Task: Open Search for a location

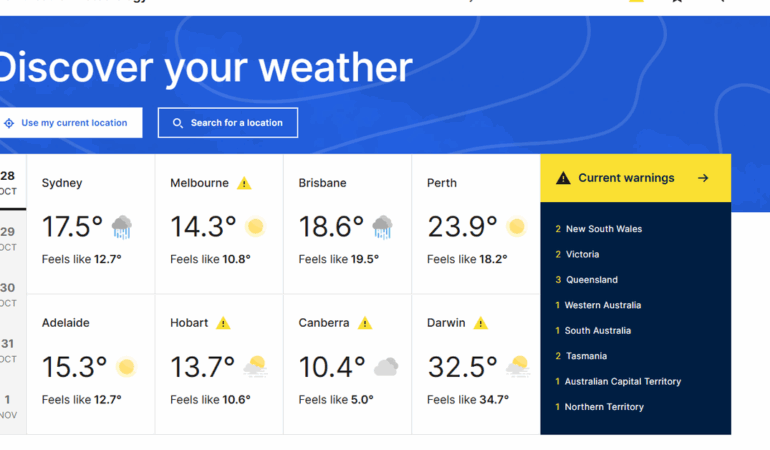Action: point(228,123)
